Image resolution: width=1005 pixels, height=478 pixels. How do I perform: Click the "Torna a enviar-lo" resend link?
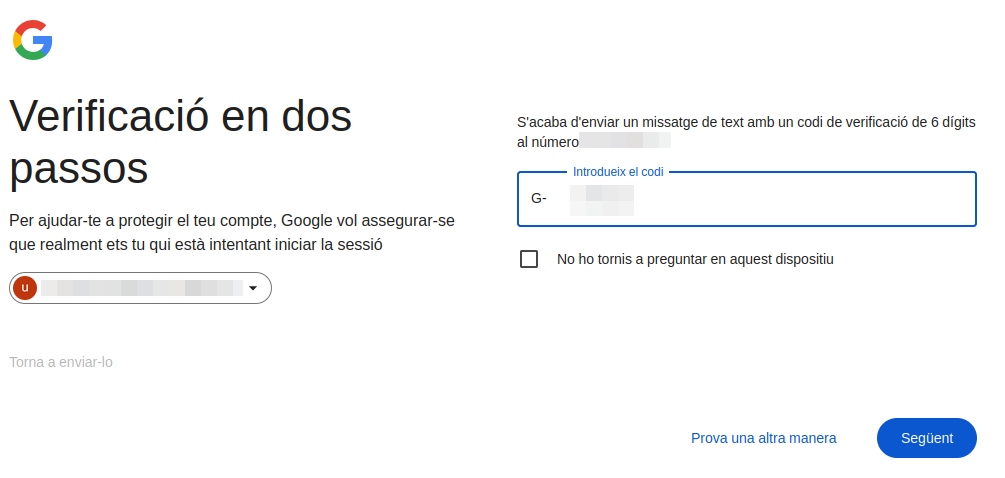click(x=61, y=362)
